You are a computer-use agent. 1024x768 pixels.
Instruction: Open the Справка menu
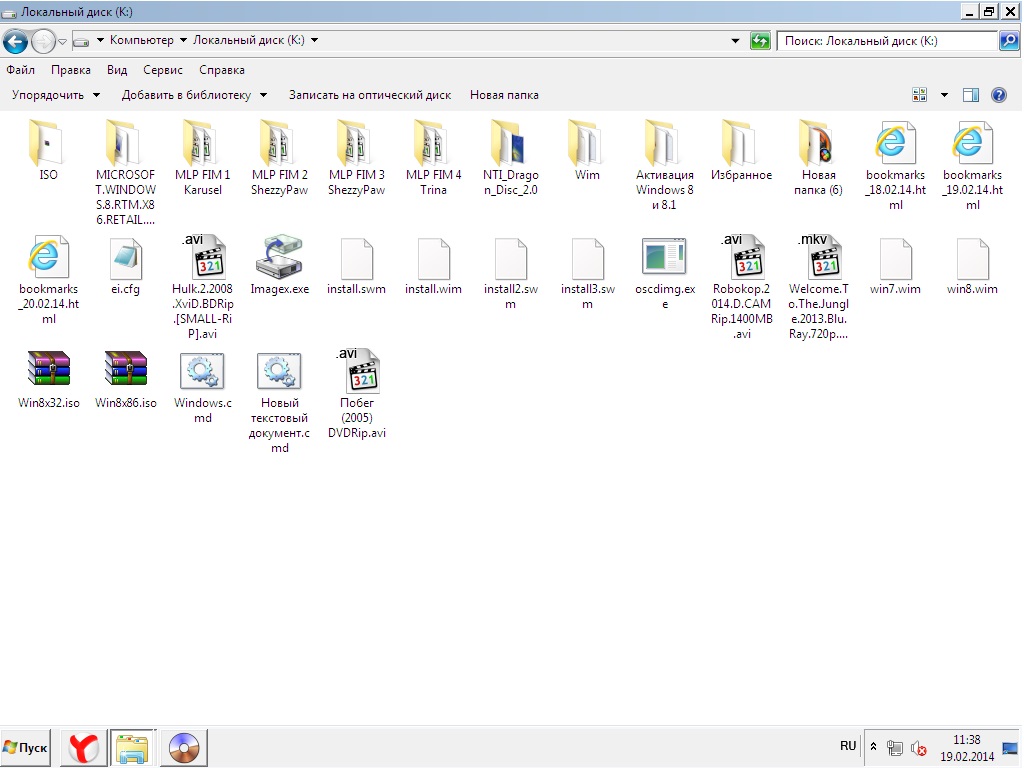[x=221, y=70]
